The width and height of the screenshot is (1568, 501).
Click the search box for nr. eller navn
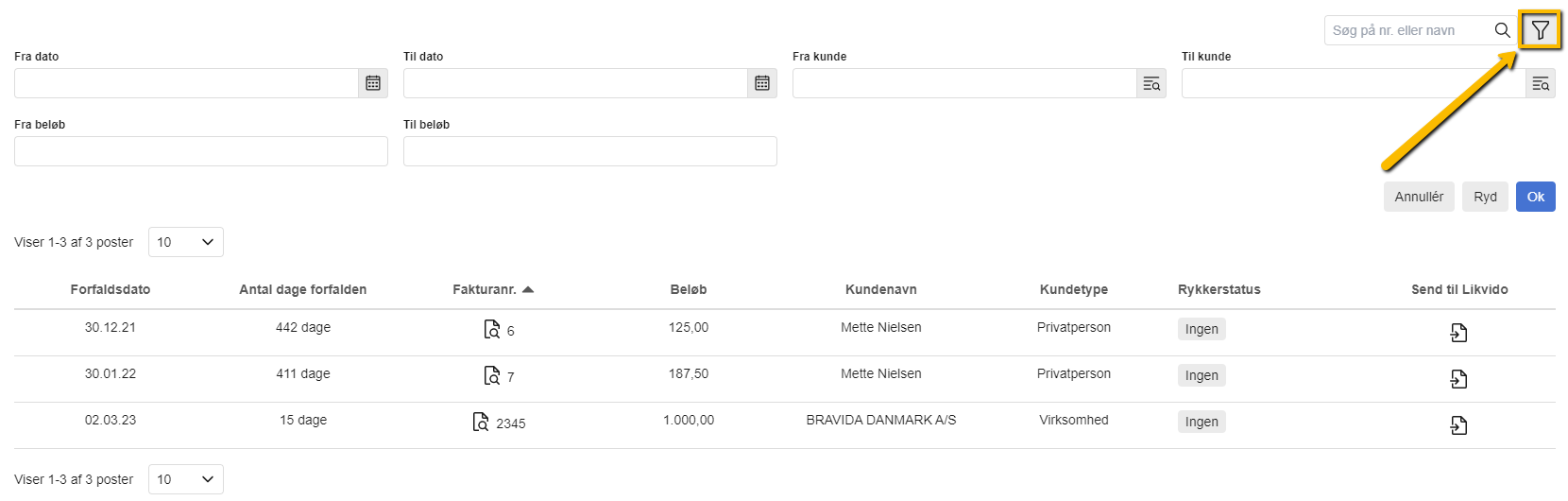pyautogui.click(x=1407, y=30)
